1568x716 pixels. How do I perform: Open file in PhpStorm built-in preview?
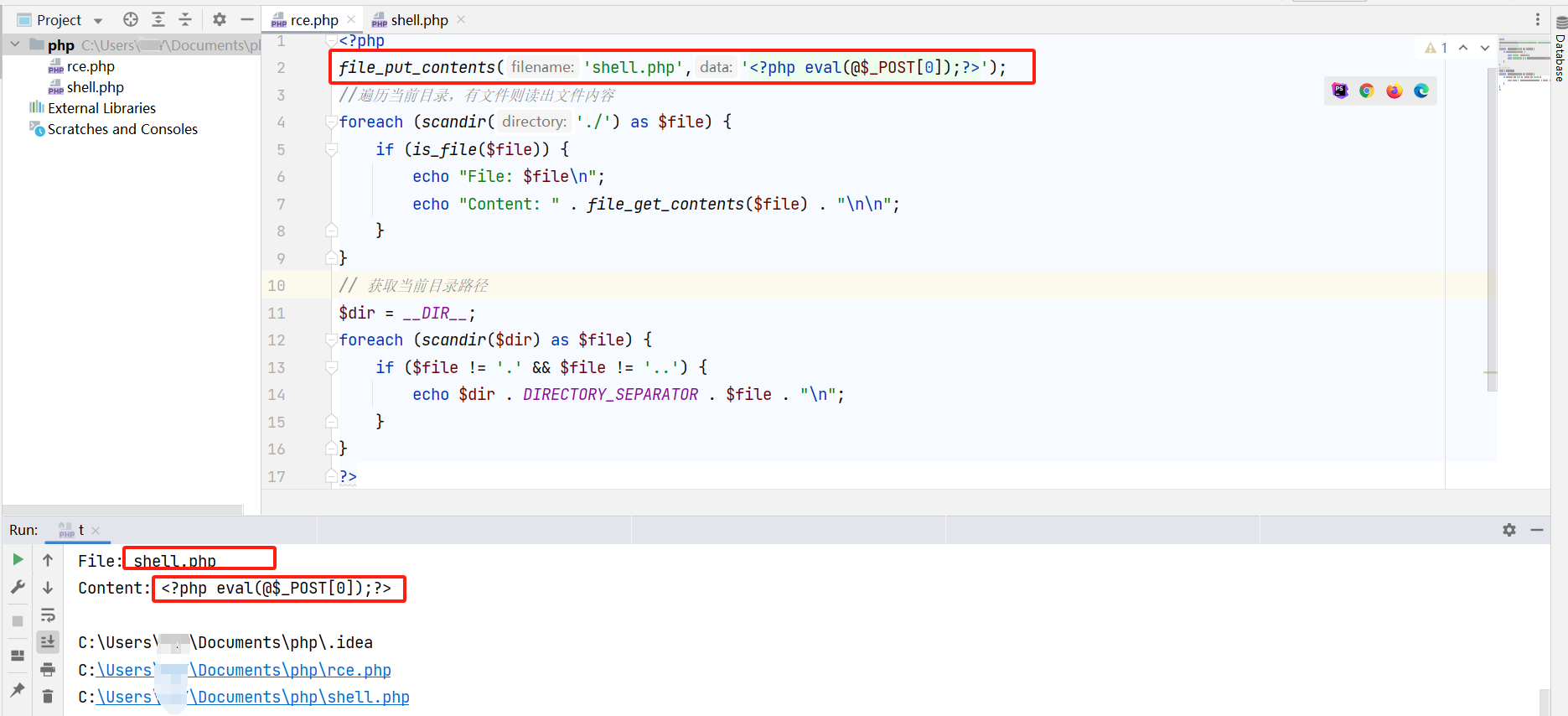coord(1340,91)
